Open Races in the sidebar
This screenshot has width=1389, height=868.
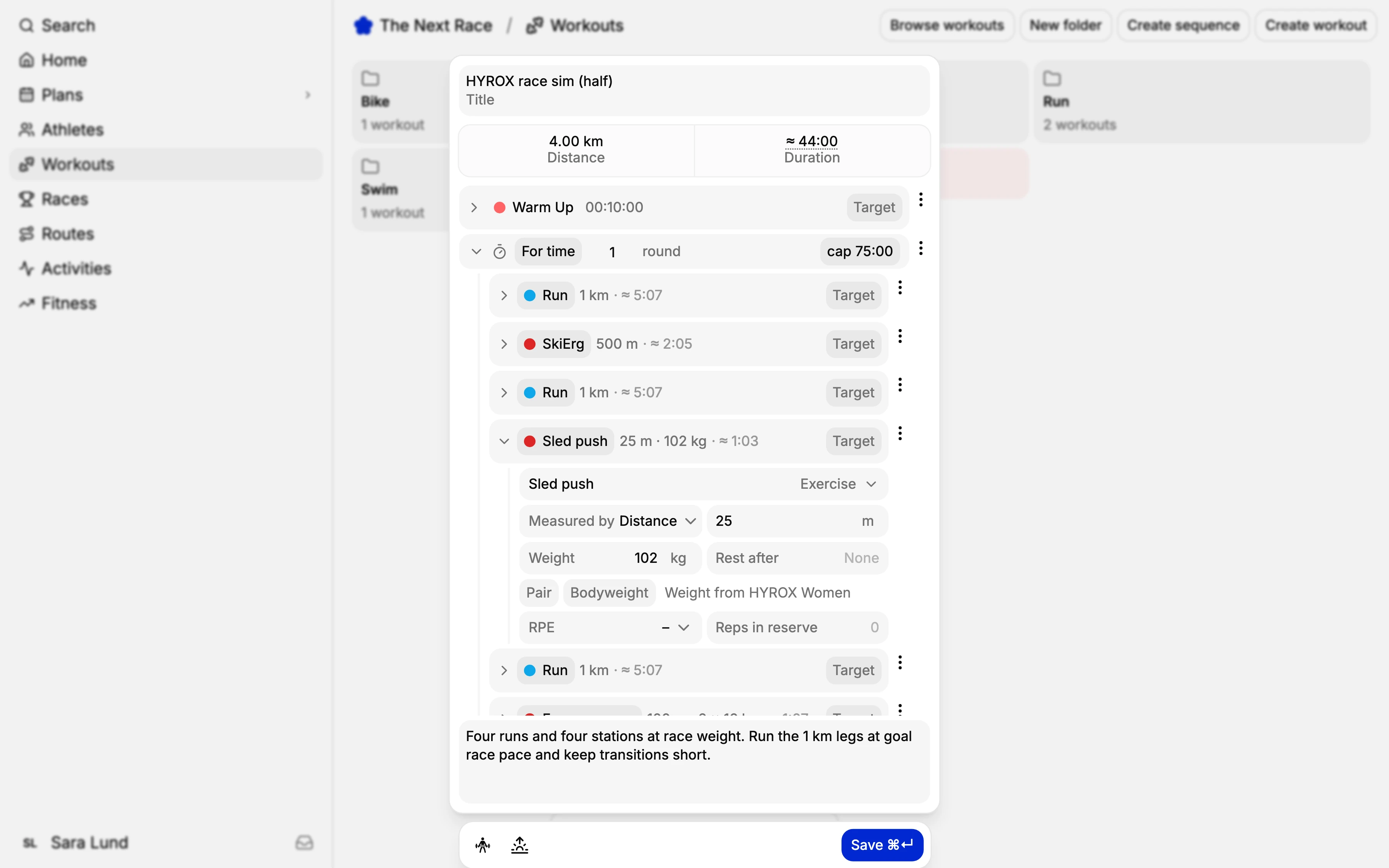166,199
